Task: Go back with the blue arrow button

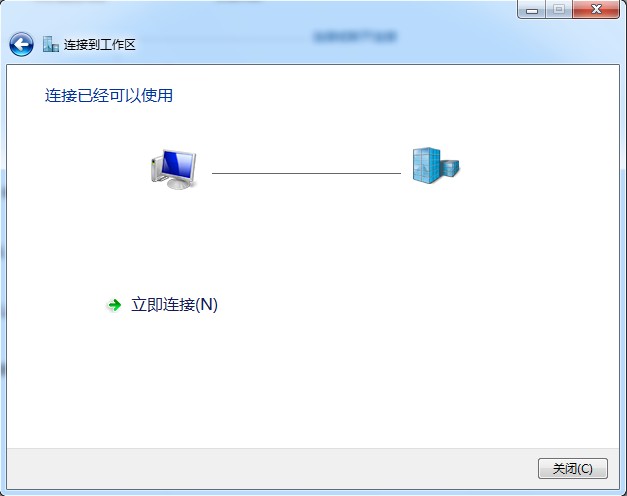Action: [21, 44]
